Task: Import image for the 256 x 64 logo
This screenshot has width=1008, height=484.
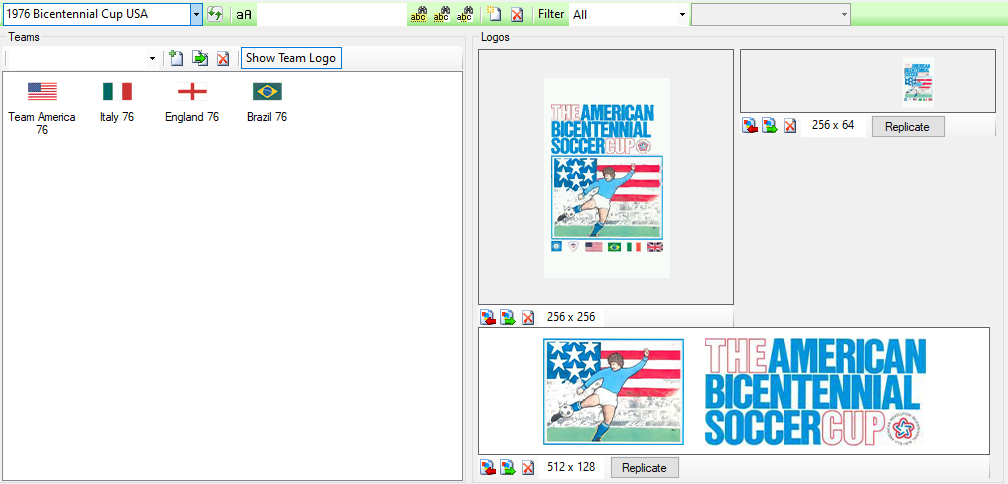Action: [x=750, y=125]
